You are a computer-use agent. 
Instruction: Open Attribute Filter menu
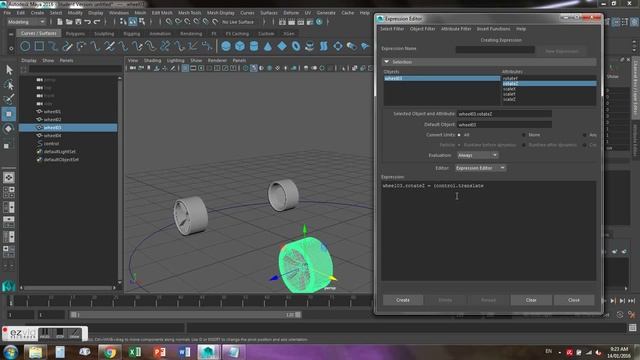coord(456,29)
